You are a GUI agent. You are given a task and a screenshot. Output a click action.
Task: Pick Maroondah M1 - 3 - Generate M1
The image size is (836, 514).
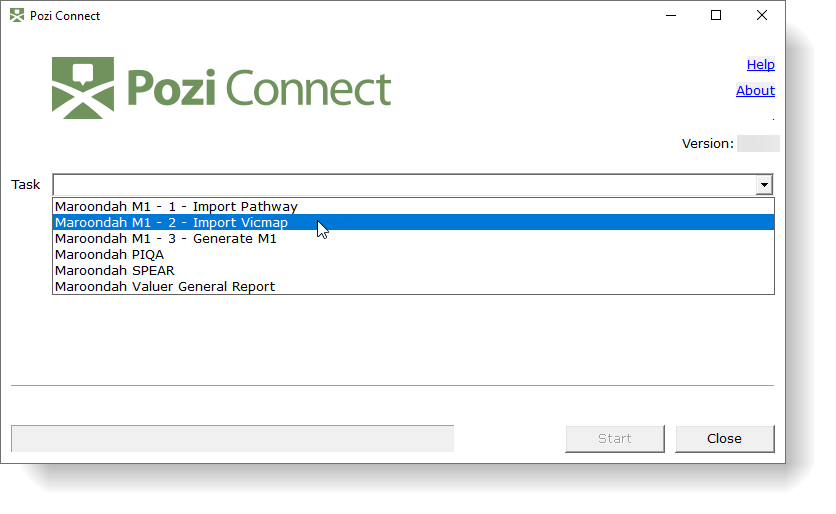166,239
